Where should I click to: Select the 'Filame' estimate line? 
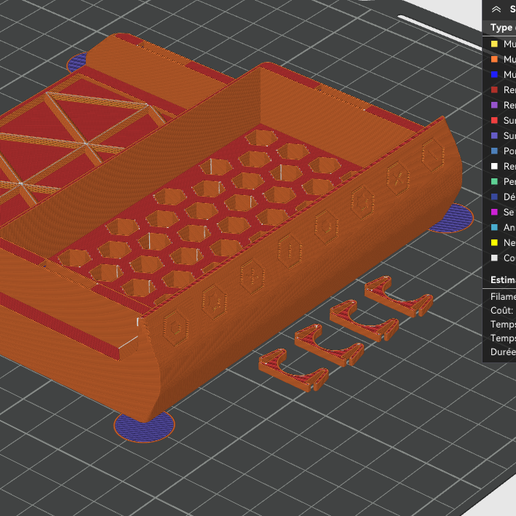tap(503, 296)
